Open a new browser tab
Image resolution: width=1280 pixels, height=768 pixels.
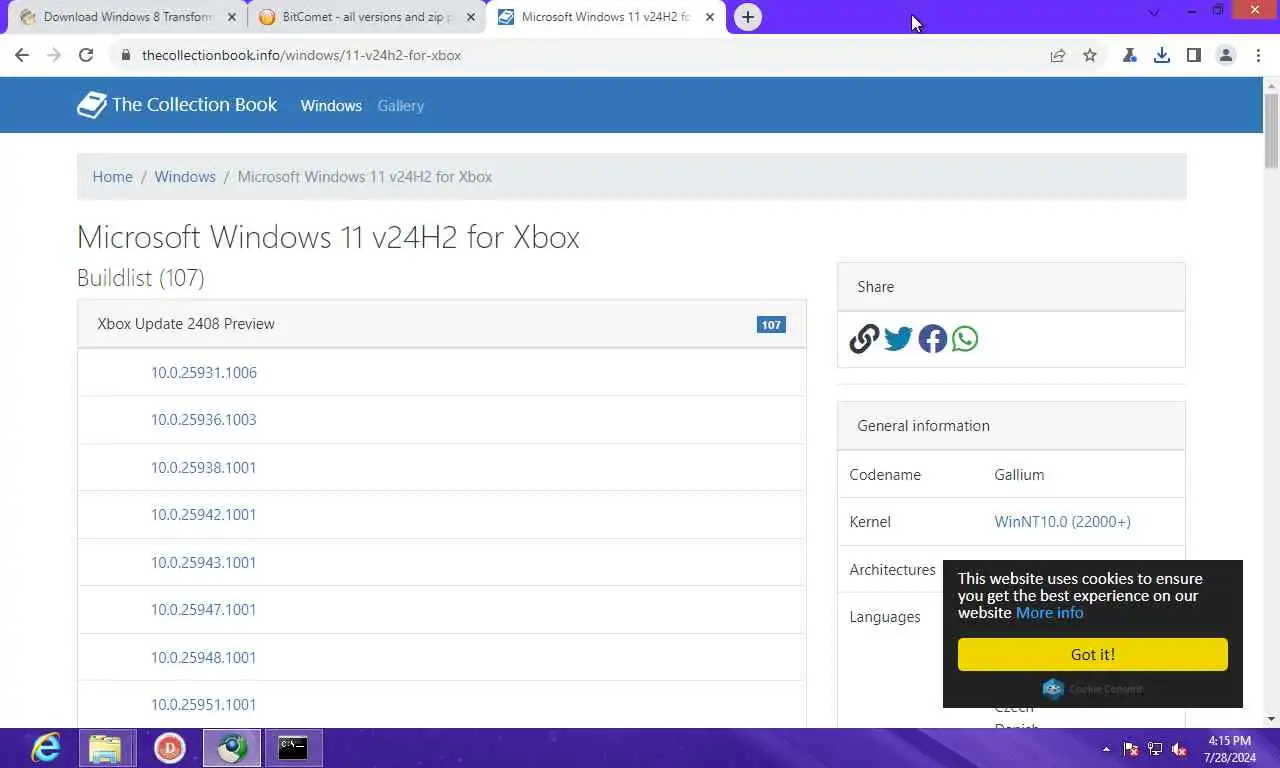pos(748,17)
